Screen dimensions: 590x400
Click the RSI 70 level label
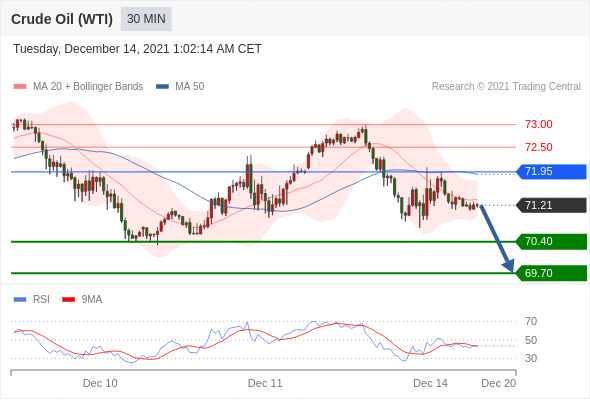click(531, 321)
